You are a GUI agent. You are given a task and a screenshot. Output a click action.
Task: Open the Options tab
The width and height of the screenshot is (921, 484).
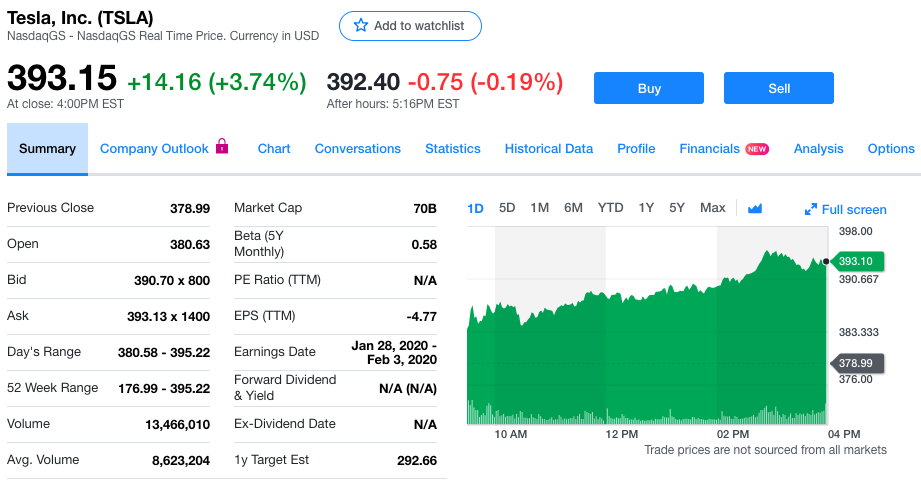[890, 149]
